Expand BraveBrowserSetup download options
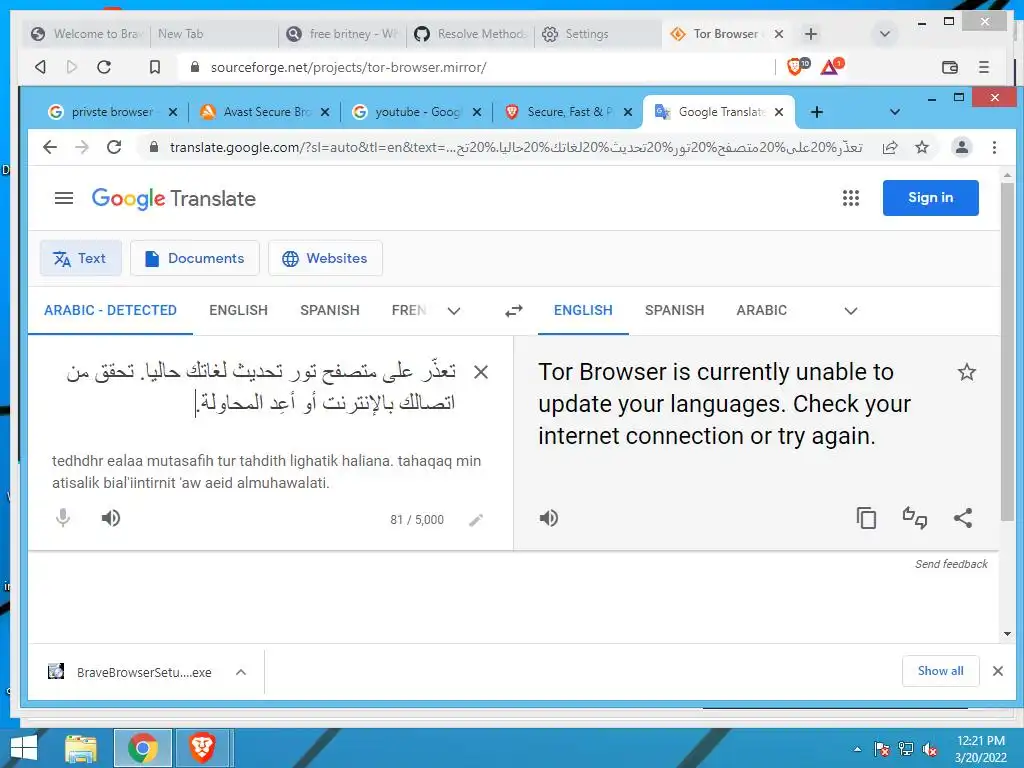The image size is (1024, 768). click(241, 672)
